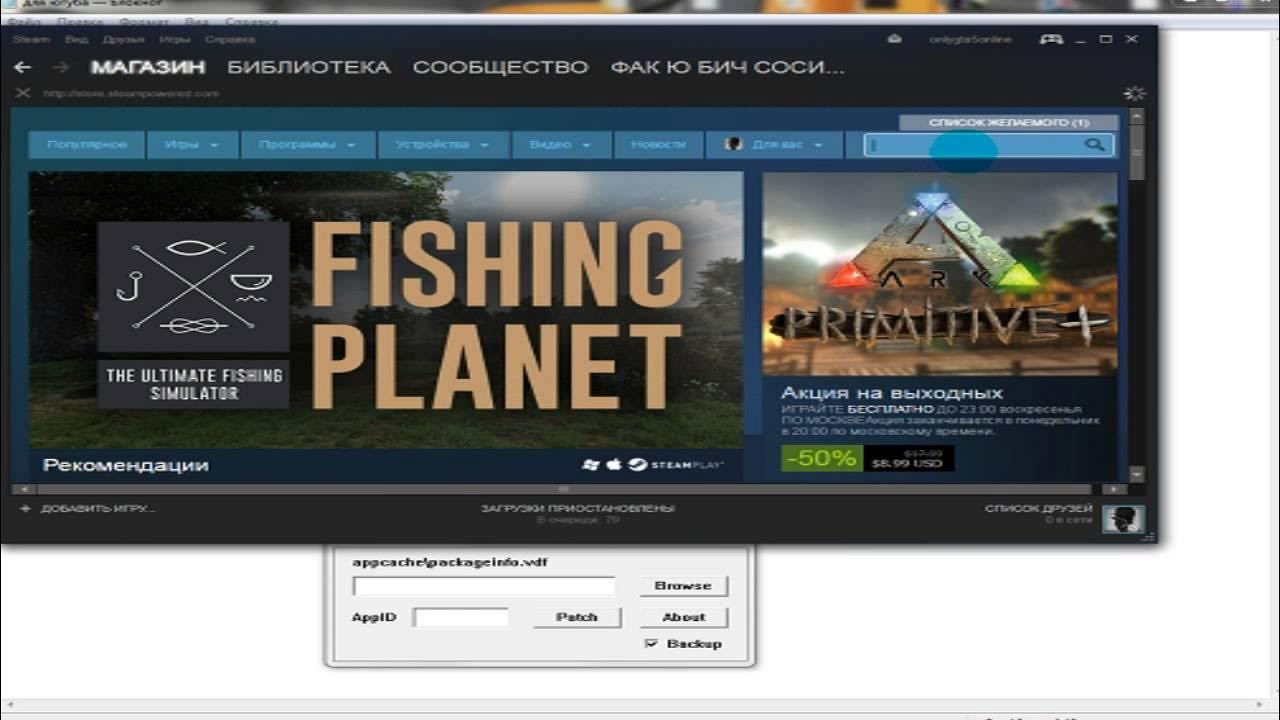Open СПИСОК ДРУЗЕЙ link
The height and width of the screenshot is (720, 1280).
click(1039, 508)
